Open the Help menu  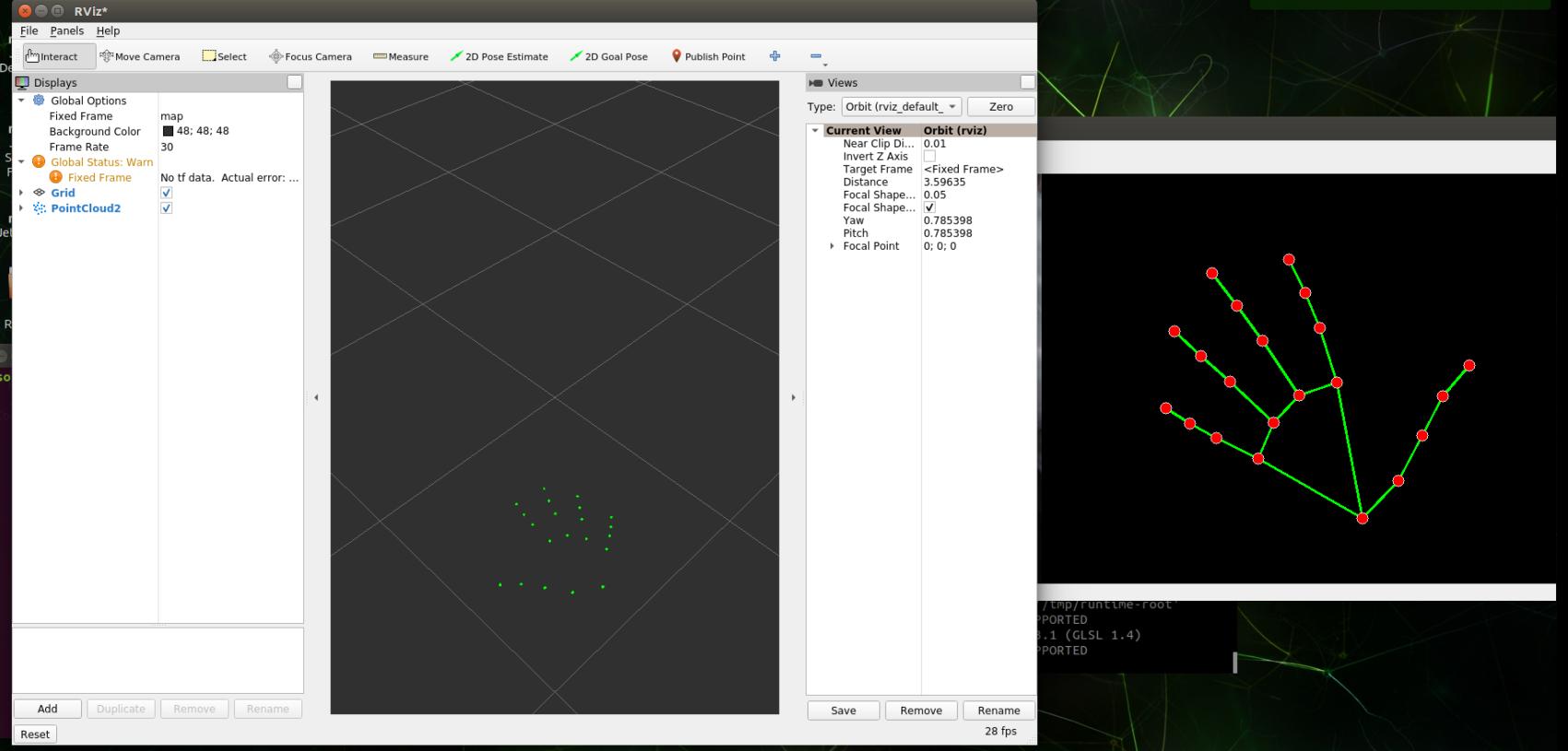point(108,30)
